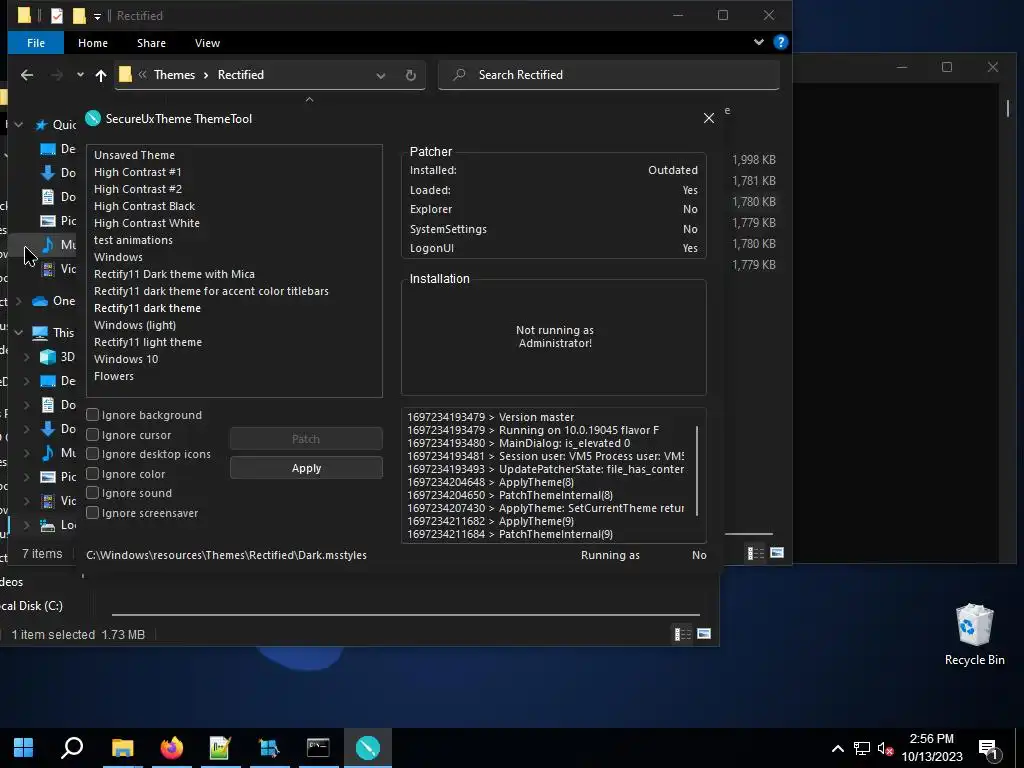Select test animations theme entry

click(x=133, y=240)
